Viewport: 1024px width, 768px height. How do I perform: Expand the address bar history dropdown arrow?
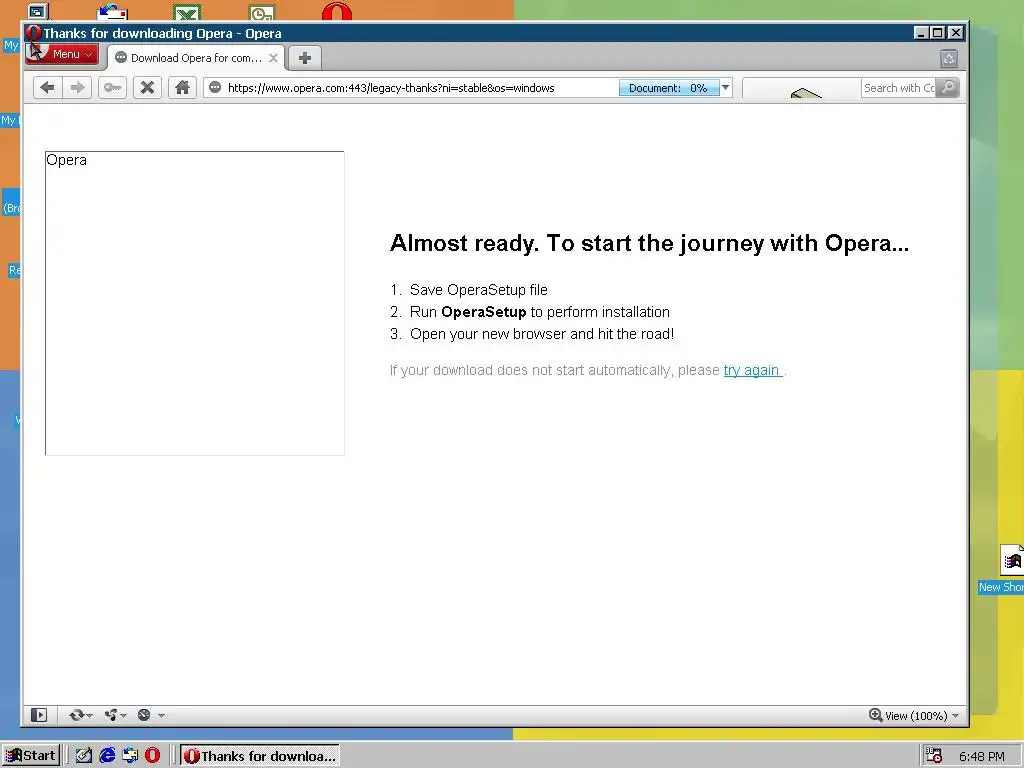tap(726, 88)
